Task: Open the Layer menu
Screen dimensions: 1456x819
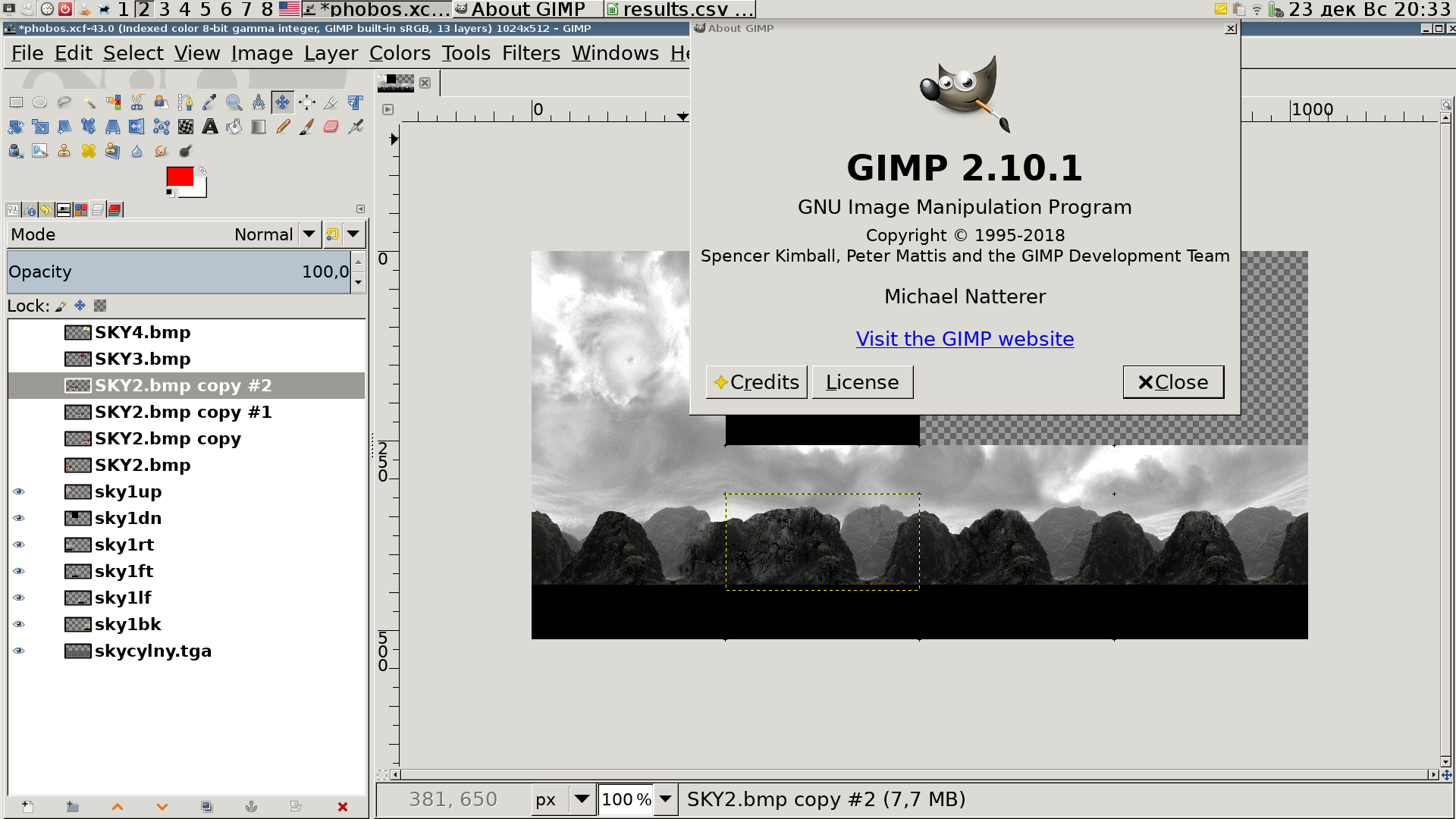Action: click(x=331, y=53)
